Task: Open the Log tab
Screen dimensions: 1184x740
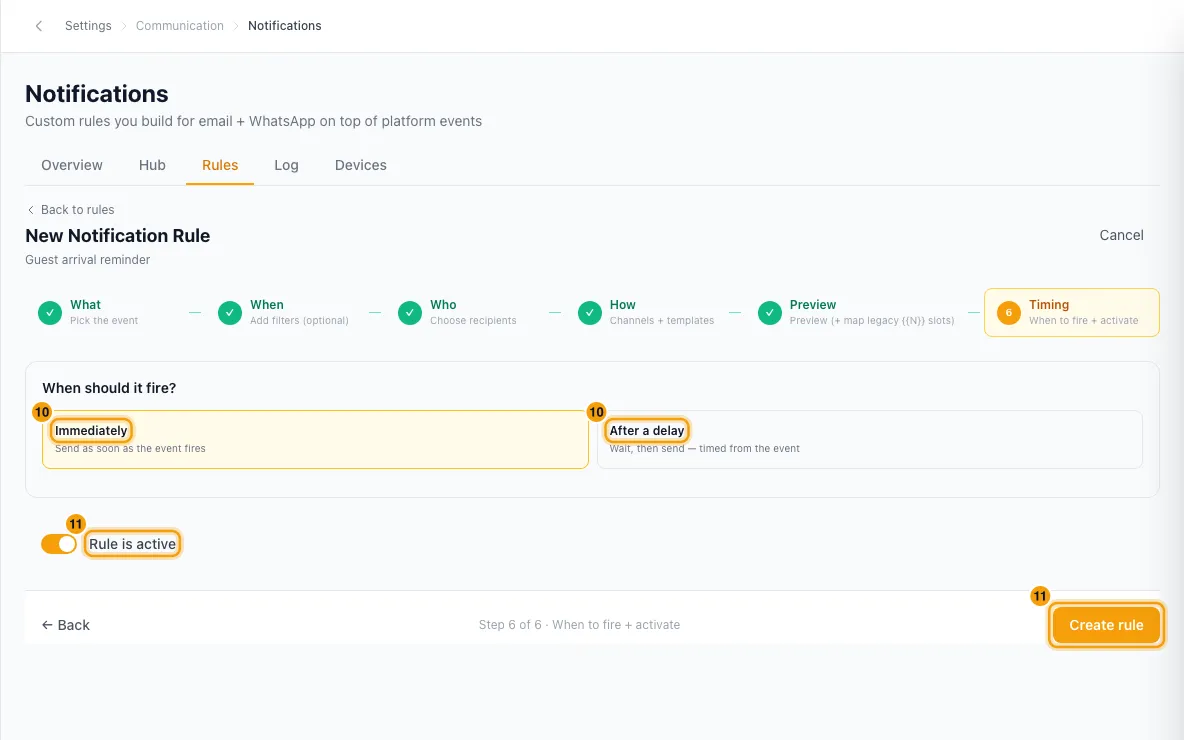Action: click(x=286, y=165)
